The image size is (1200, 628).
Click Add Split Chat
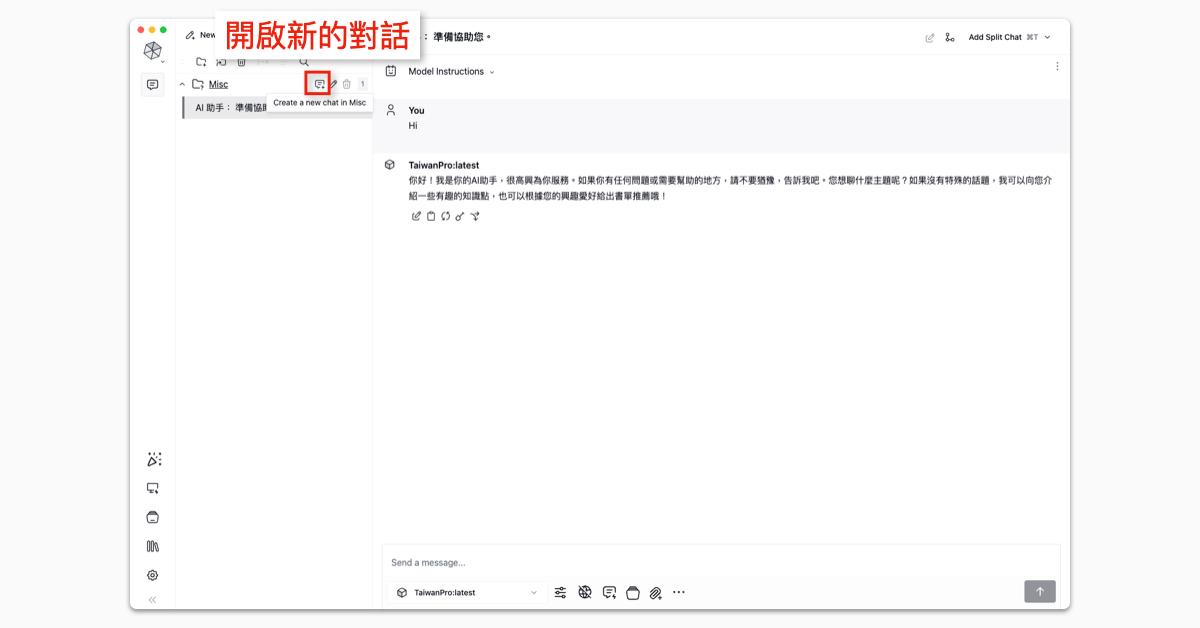pos(995,37)
